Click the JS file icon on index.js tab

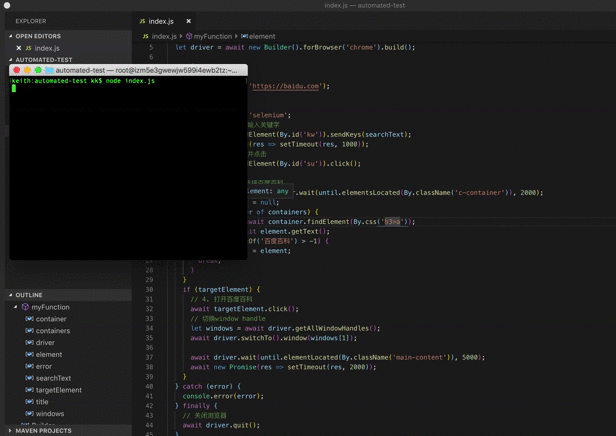[143, 21]
